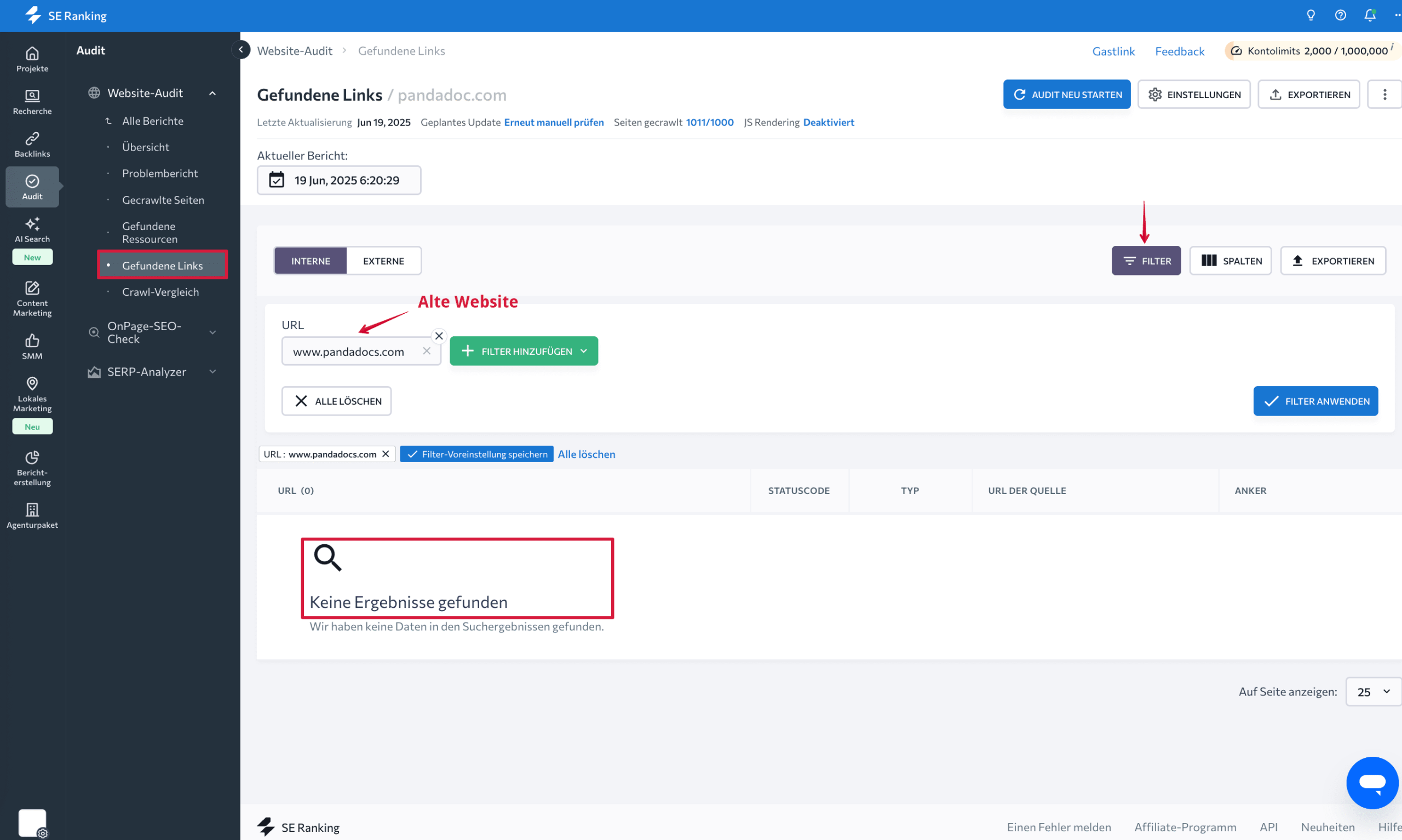Open the SPALTEN column chooser
This screenshot has width=1402, height=840.
[1230, 261]
